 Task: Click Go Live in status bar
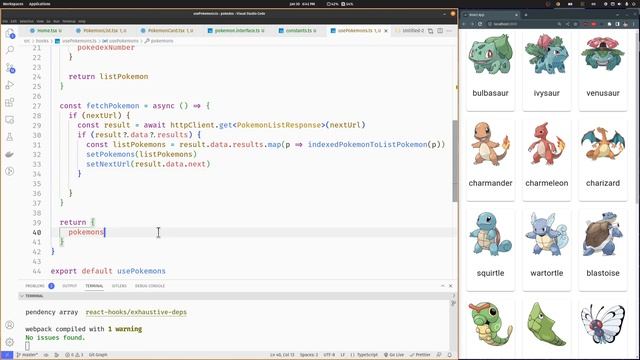coord(394,355)
